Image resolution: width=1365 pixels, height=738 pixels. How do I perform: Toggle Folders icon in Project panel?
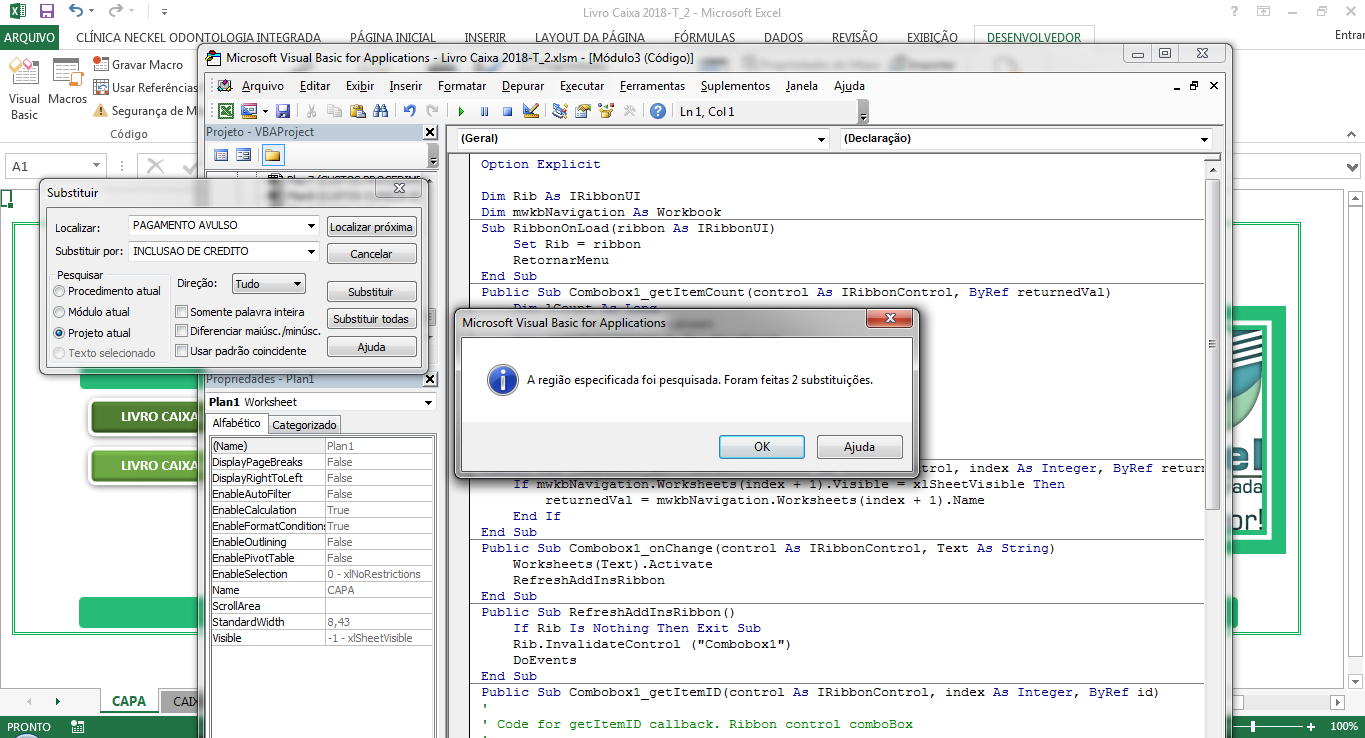[272, 155]
